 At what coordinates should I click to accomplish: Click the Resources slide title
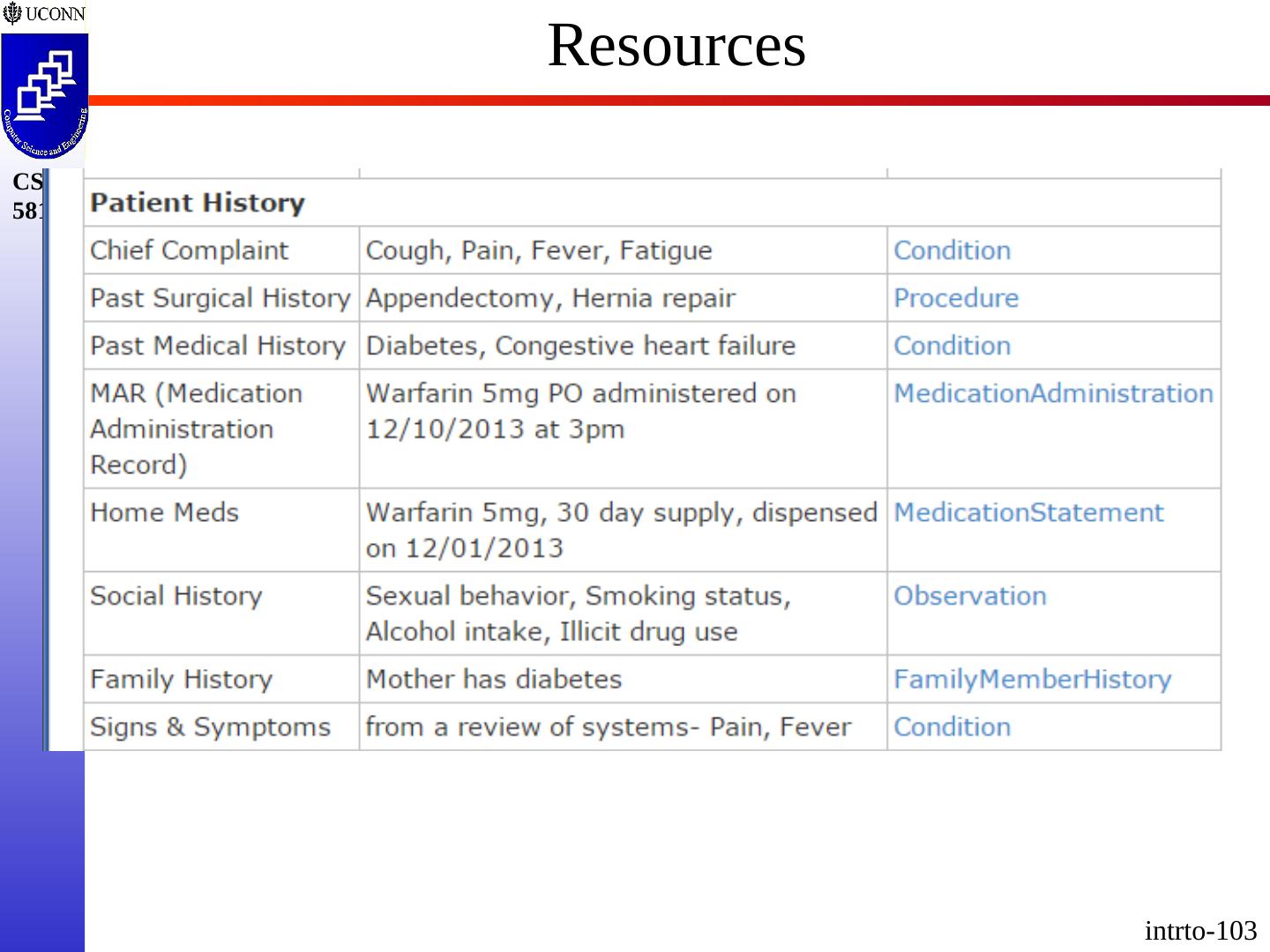click(676, 45)
